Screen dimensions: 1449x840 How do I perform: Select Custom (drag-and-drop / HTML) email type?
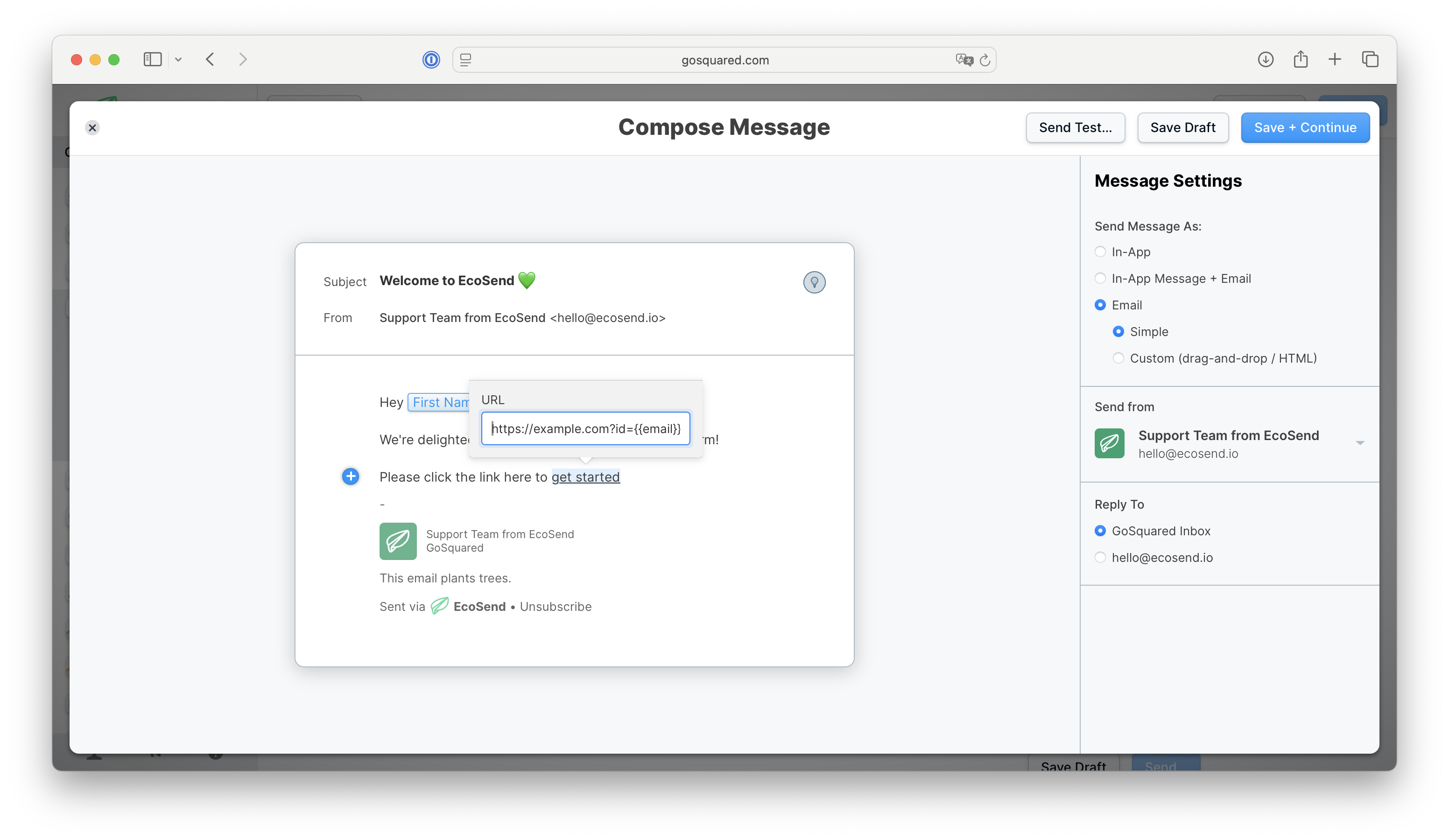pos(1118,358)
